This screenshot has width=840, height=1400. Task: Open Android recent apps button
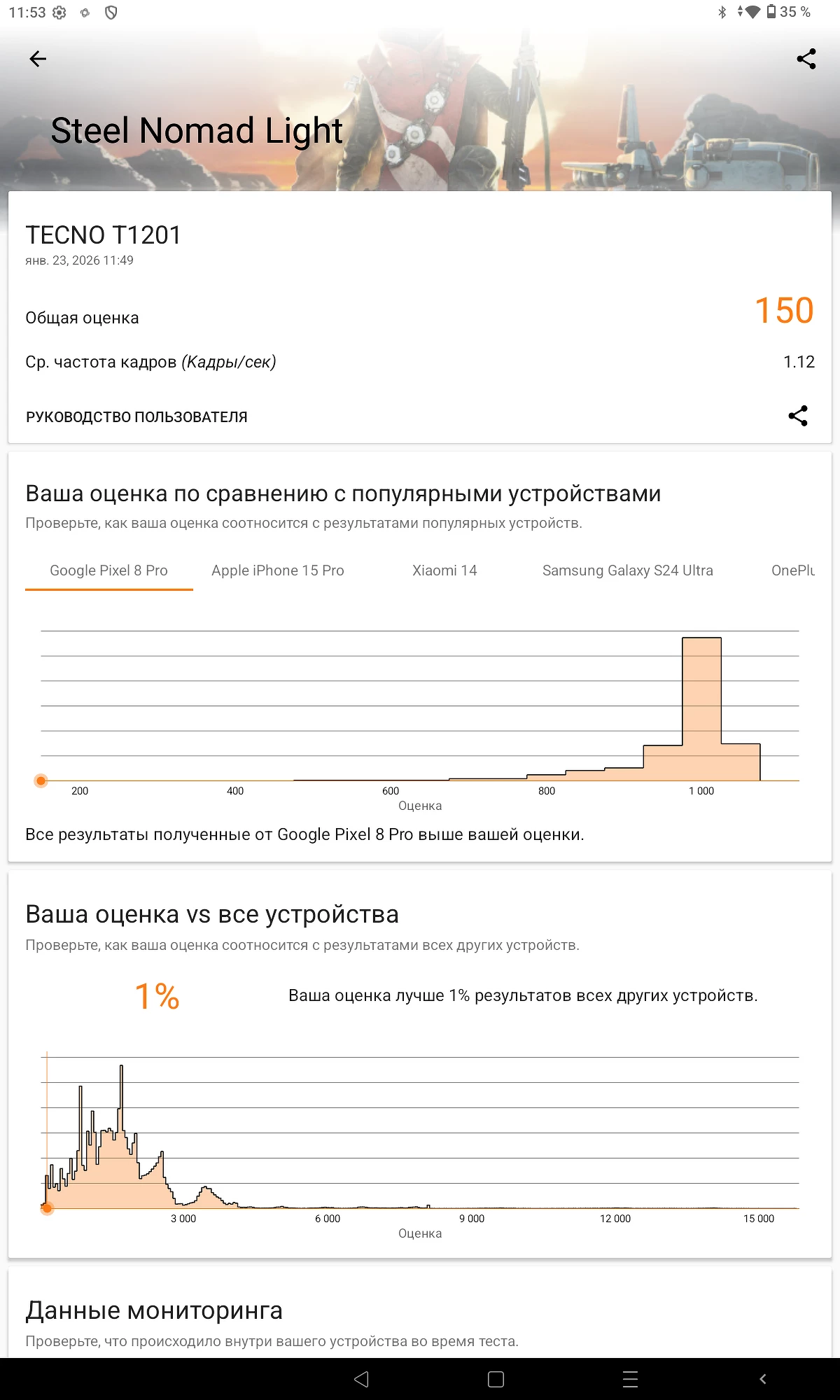(x=630, y=1379)
